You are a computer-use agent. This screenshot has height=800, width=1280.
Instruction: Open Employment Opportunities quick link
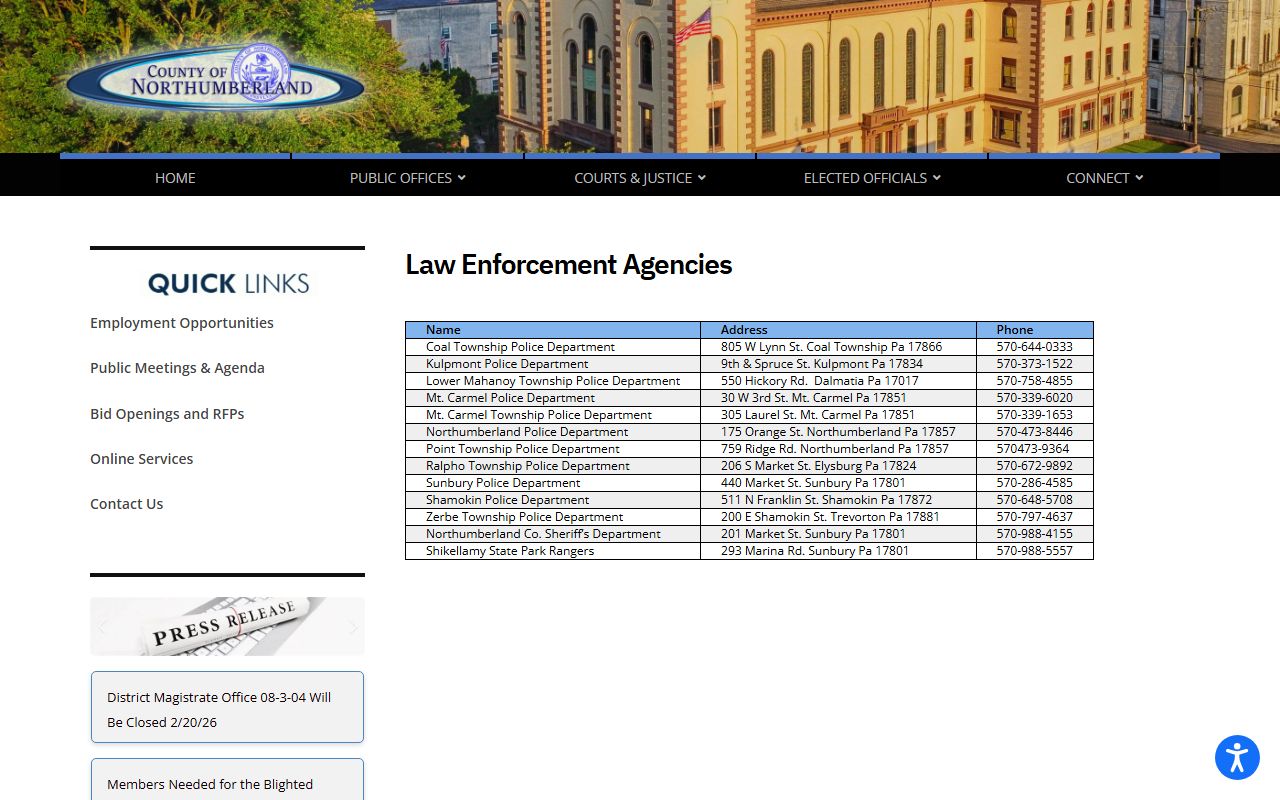coord(182,323)
